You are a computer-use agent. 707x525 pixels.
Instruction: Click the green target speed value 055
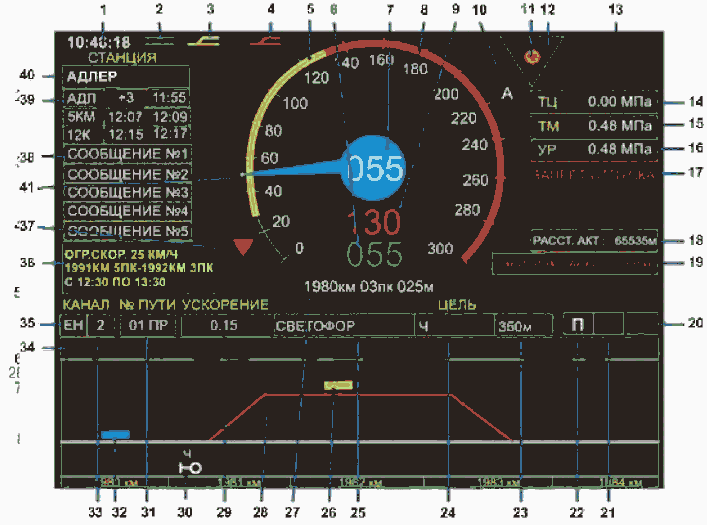pyautogui.click(x=374, y=254)
